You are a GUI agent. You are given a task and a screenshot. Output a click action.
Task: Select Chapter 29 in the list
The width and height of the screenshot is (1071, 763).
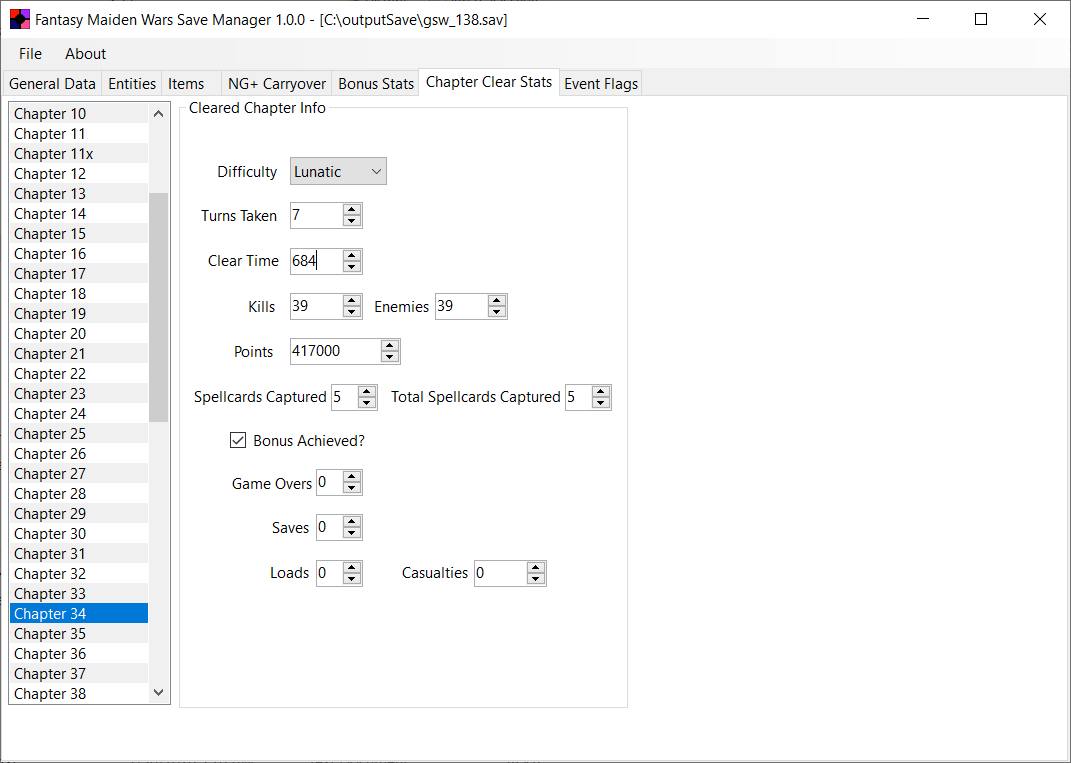pos(79,514)
